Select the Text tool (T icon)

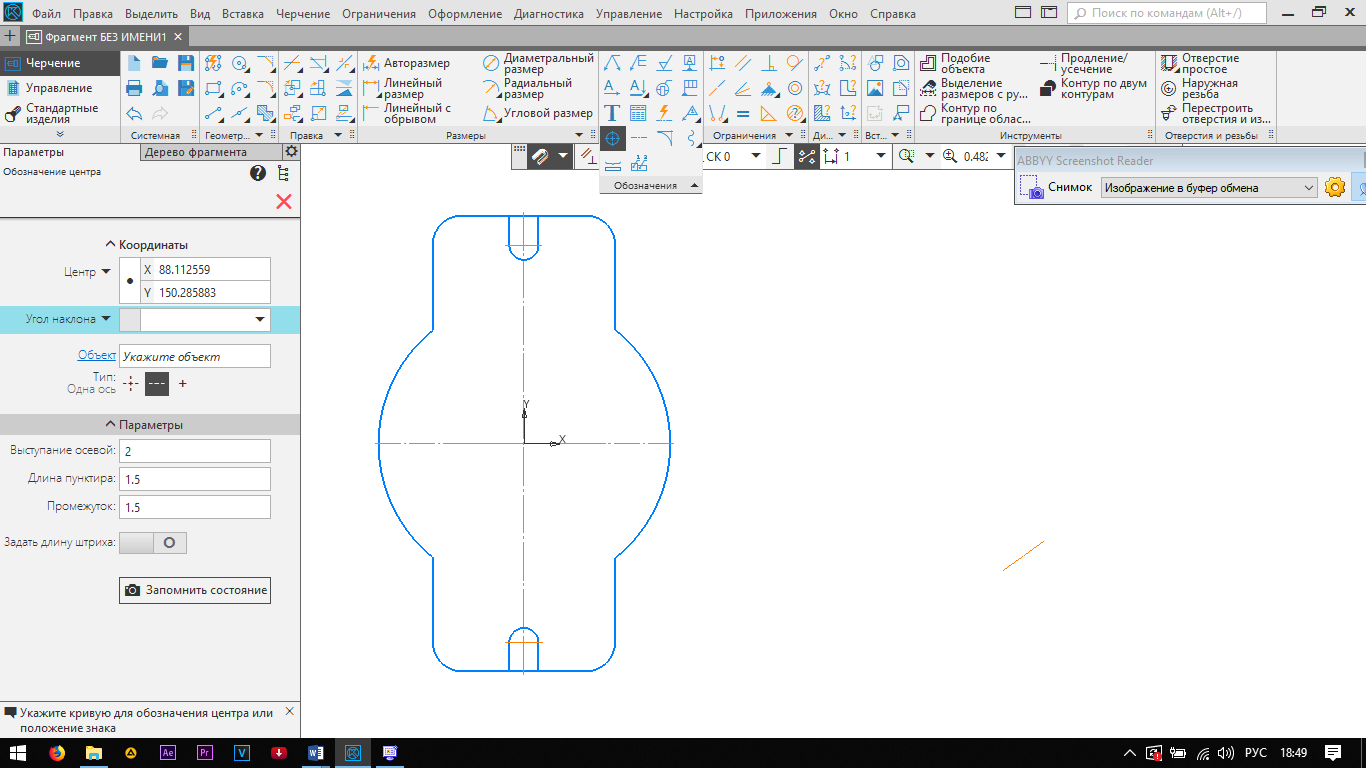pyautogui.click(x=612, y=113)
